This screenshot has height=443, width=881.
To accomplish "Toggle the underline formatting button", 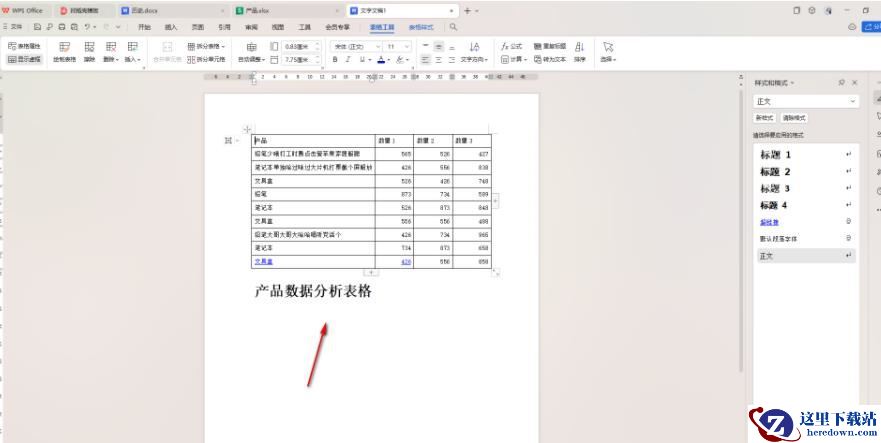I will (364, 60).
